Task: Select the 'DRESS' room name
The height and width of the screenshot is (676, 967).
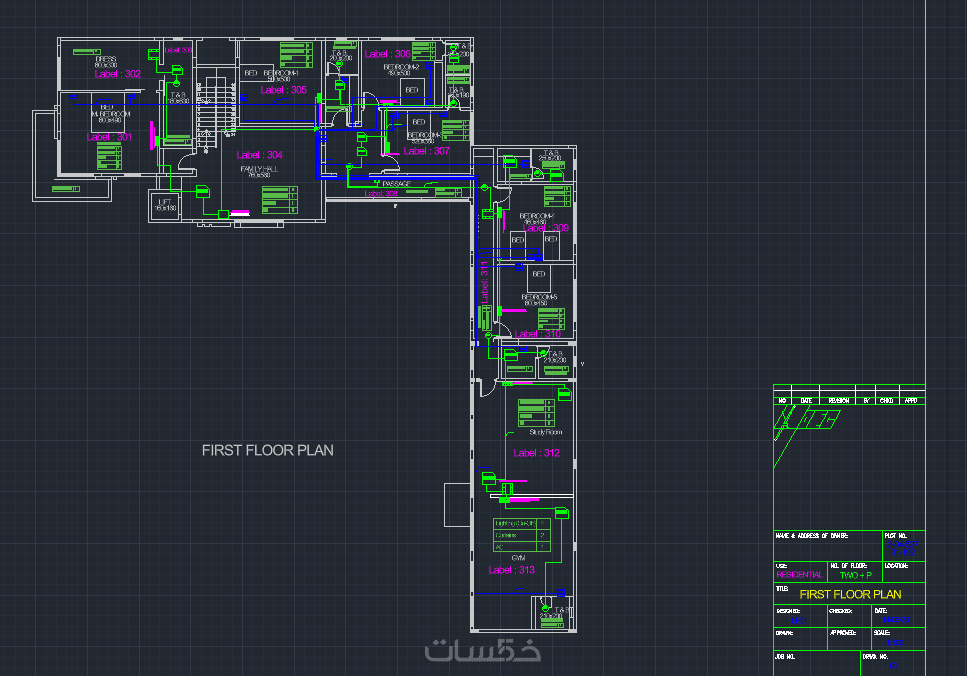Action: tap(106, 59)
